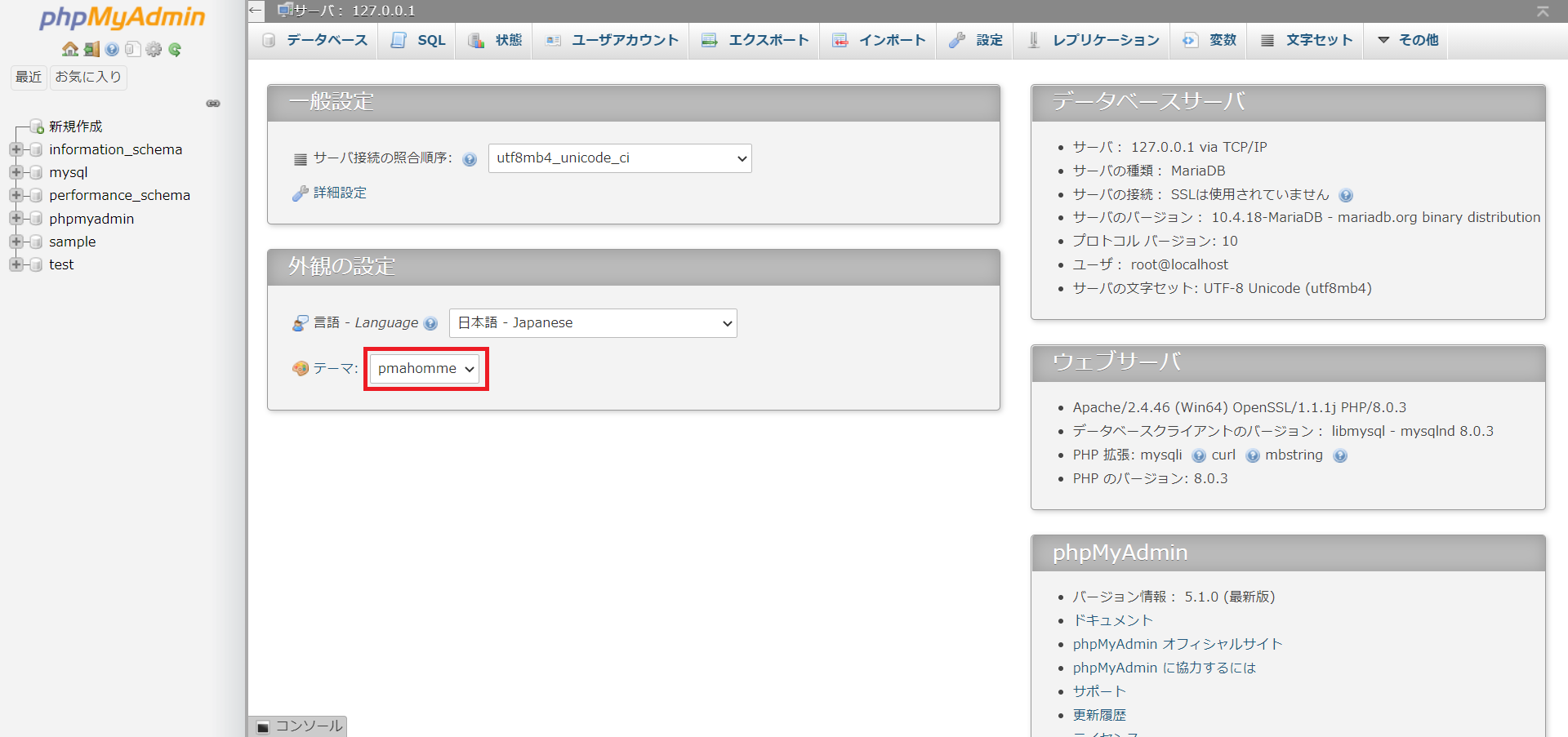Open the インポート tab

[x=879, y=40]
